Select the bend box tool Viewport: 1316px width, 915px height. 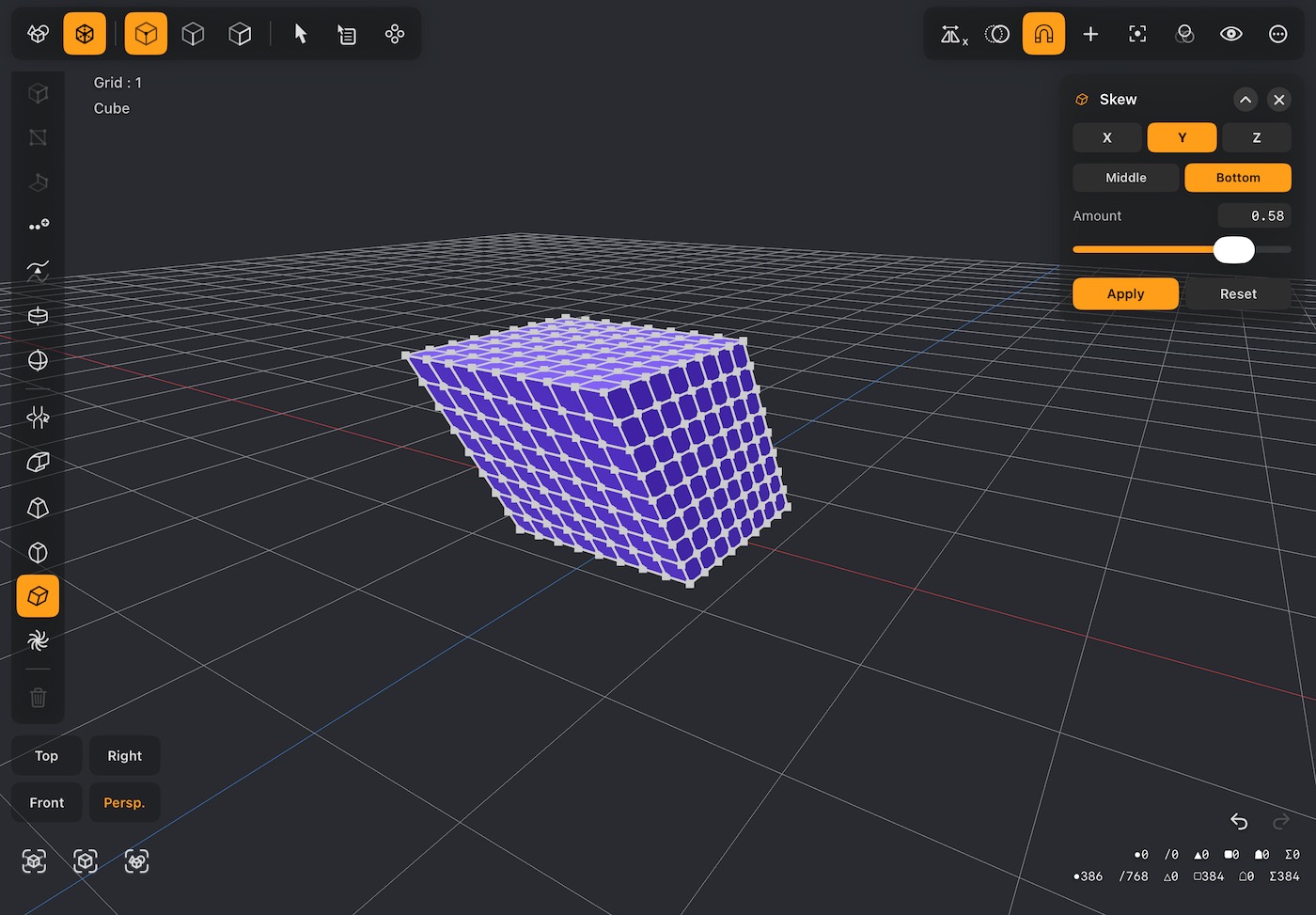38,462
